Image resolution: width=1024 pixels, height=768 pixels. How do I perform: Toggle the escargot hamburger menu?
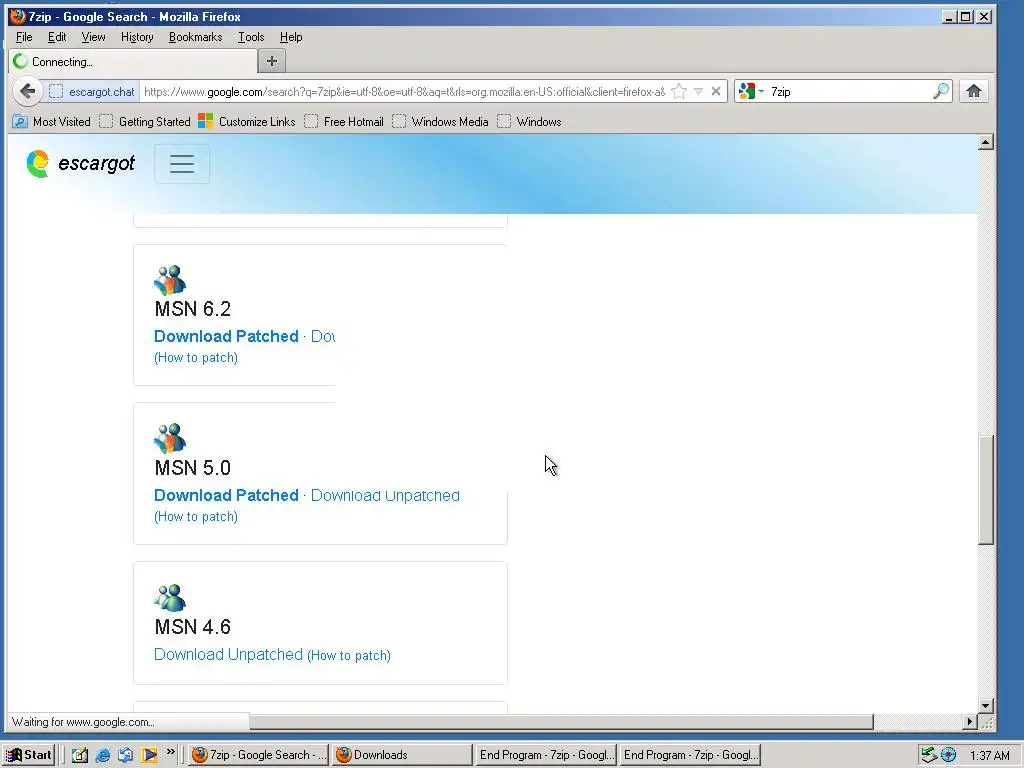tap(182, 163)
